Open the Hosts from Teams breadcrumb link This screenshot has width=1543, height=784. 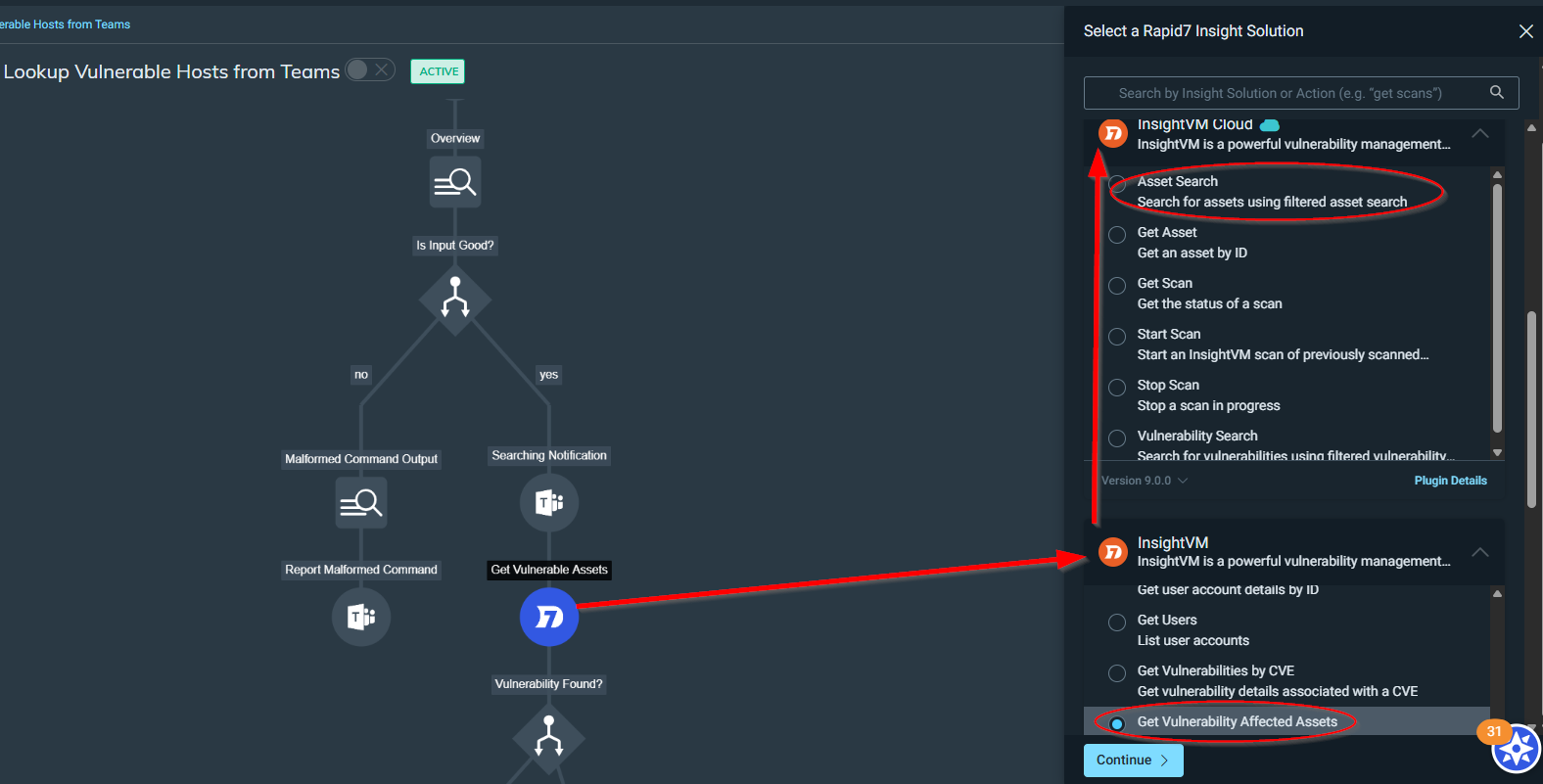[65, 24]
